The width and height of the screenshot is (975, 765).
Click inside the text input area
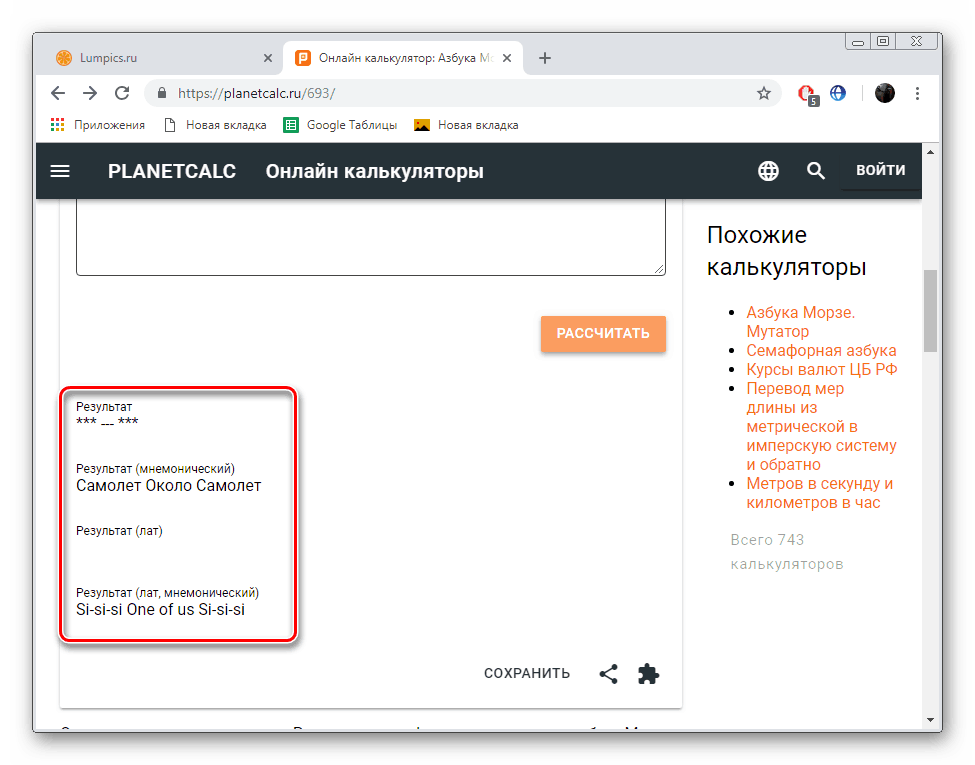pyautogui.click(x=370, y=235)
